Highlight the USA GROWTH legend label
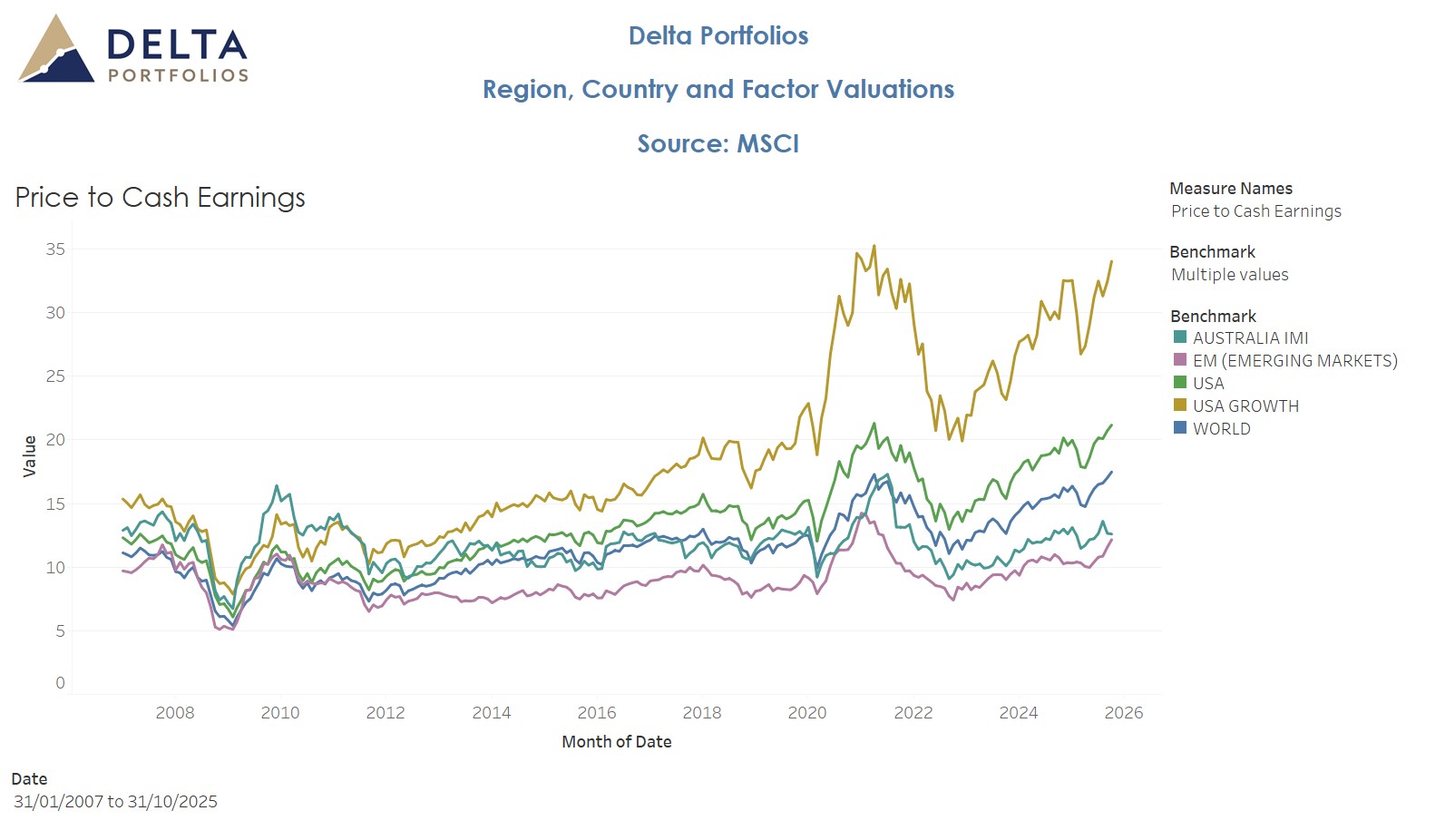 [1245, 406]
